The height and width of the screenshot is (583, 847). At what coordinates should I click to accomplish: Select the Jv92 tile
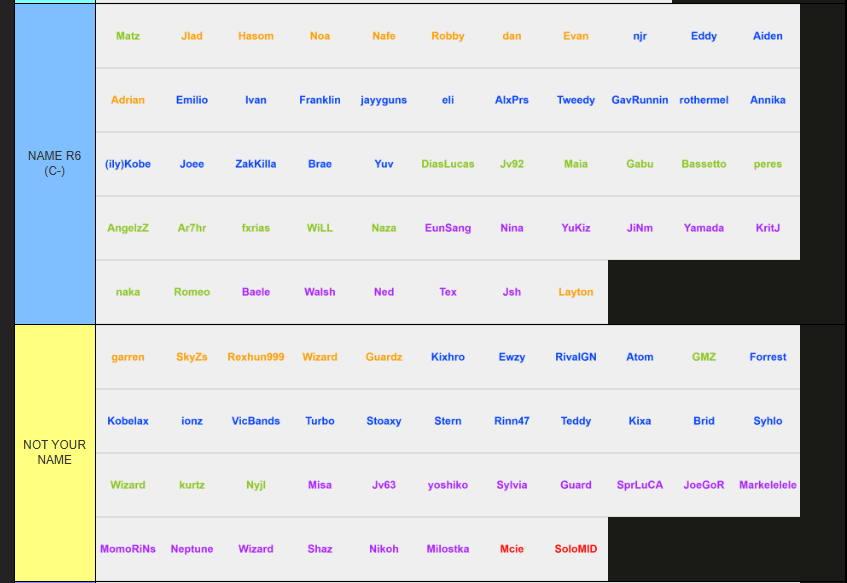point(512,164)
